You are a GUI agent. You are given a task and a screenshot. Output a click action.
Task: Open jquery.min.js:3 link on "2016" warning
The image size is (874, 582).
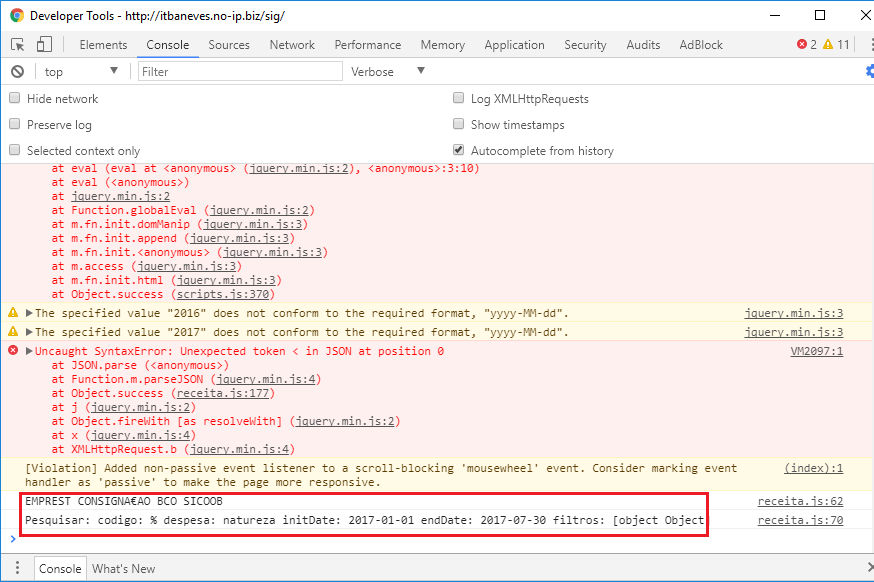794,313
